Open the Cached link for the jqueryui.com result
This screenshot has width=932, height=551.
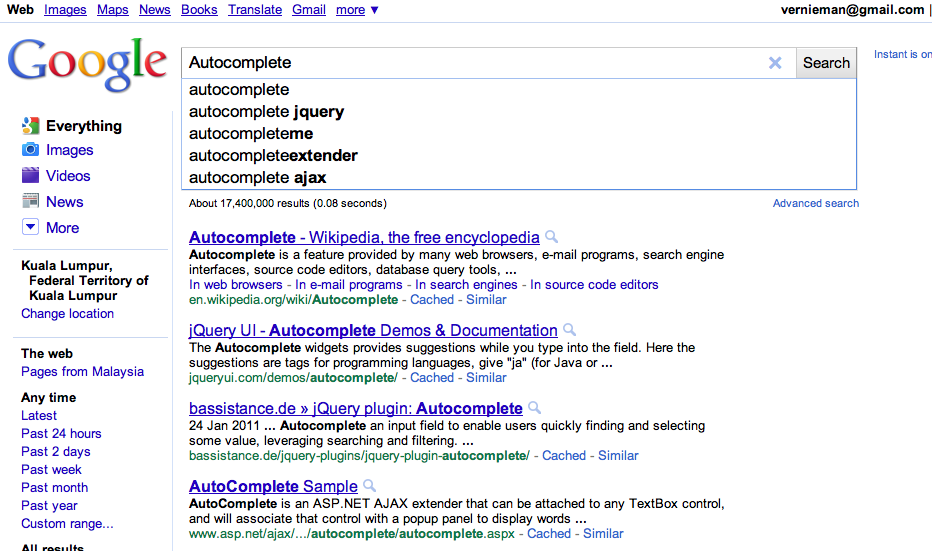pos(432,377)
